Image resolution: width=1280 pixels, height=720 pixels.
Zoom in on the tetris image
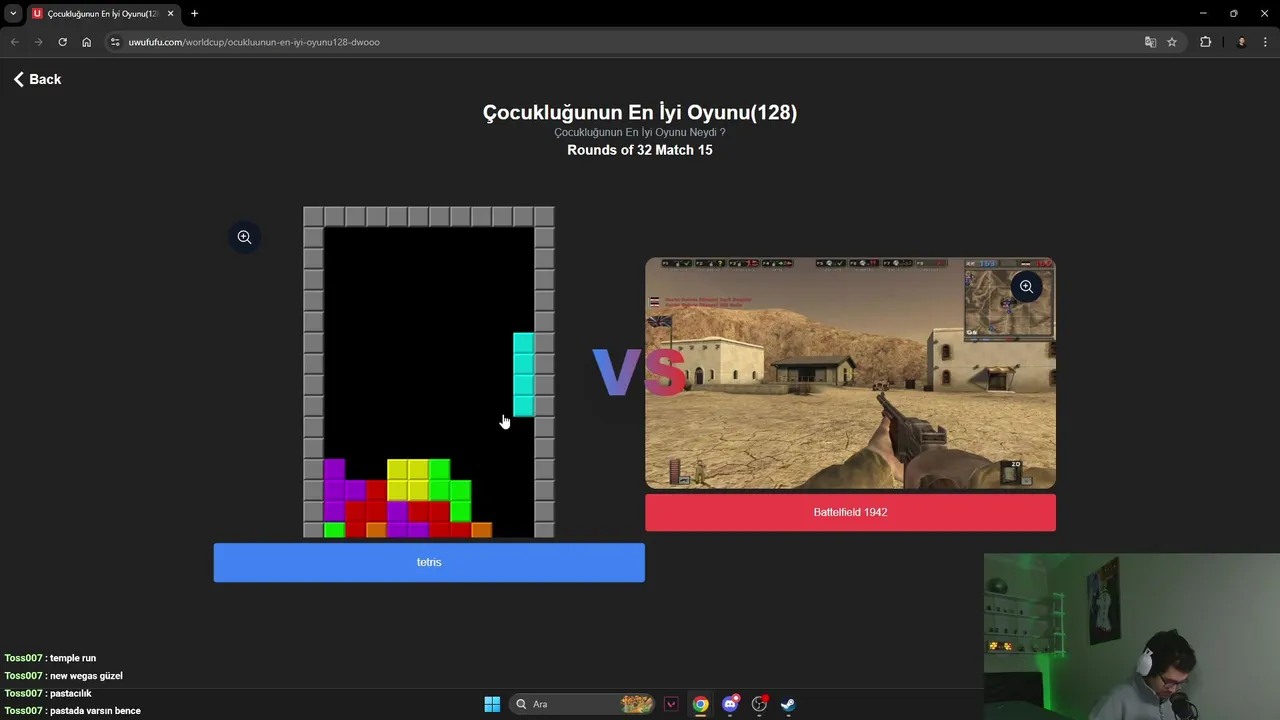244,237
